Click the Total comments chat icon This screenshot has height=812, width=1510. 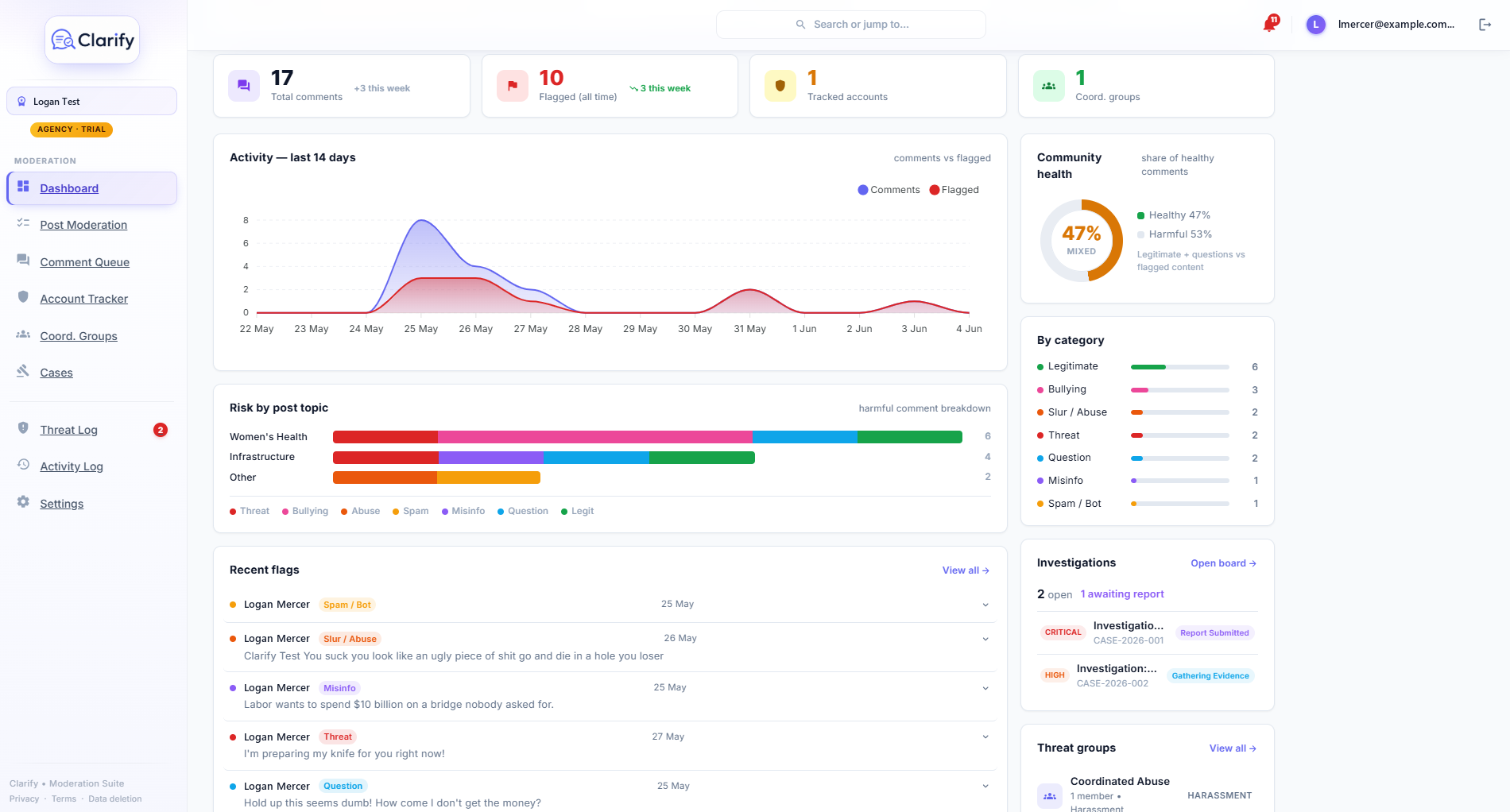(x=244, y=86)
